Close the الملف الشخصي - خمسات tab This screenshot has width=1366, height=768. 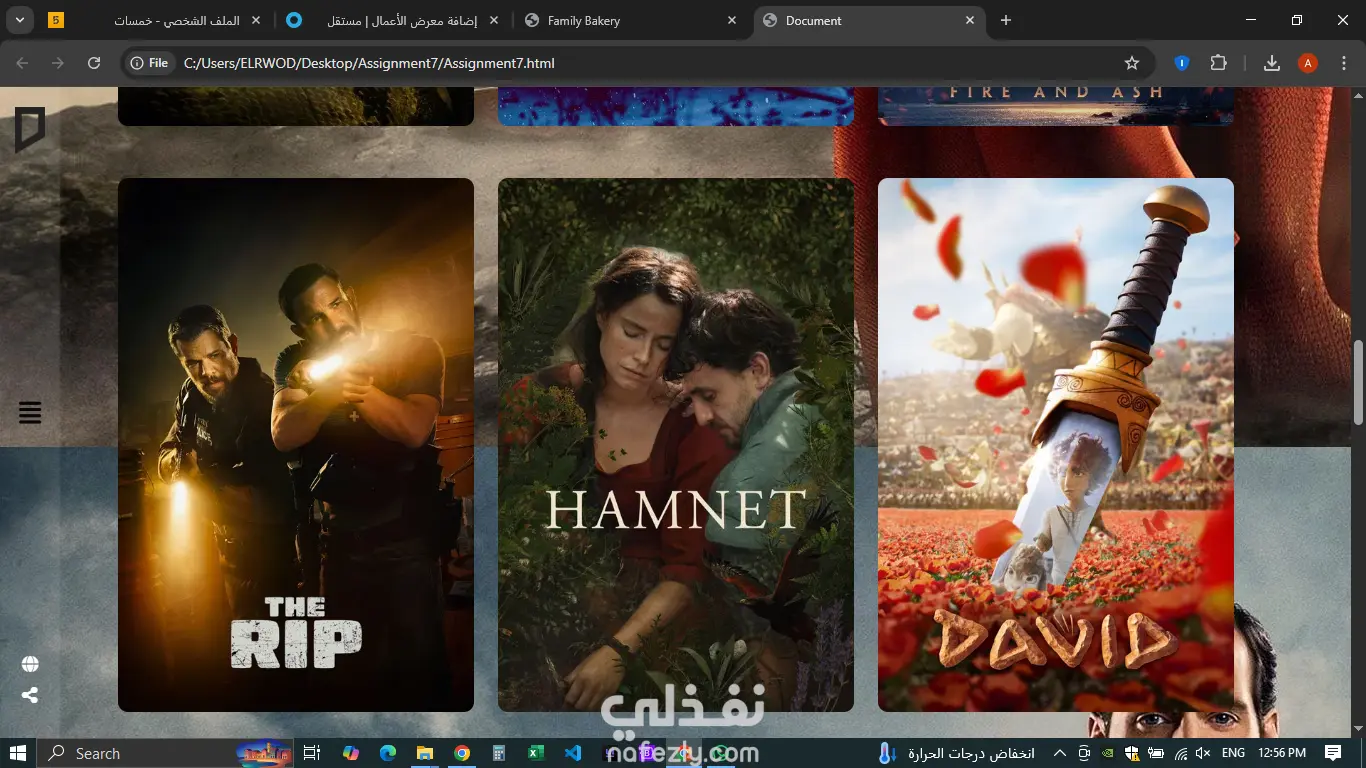point(256,20)
